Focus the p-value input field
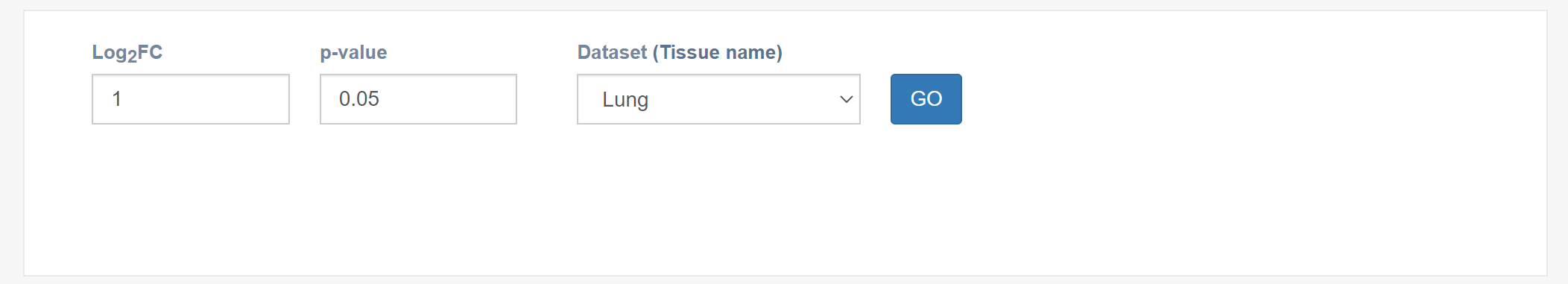 tap(418, 99)
